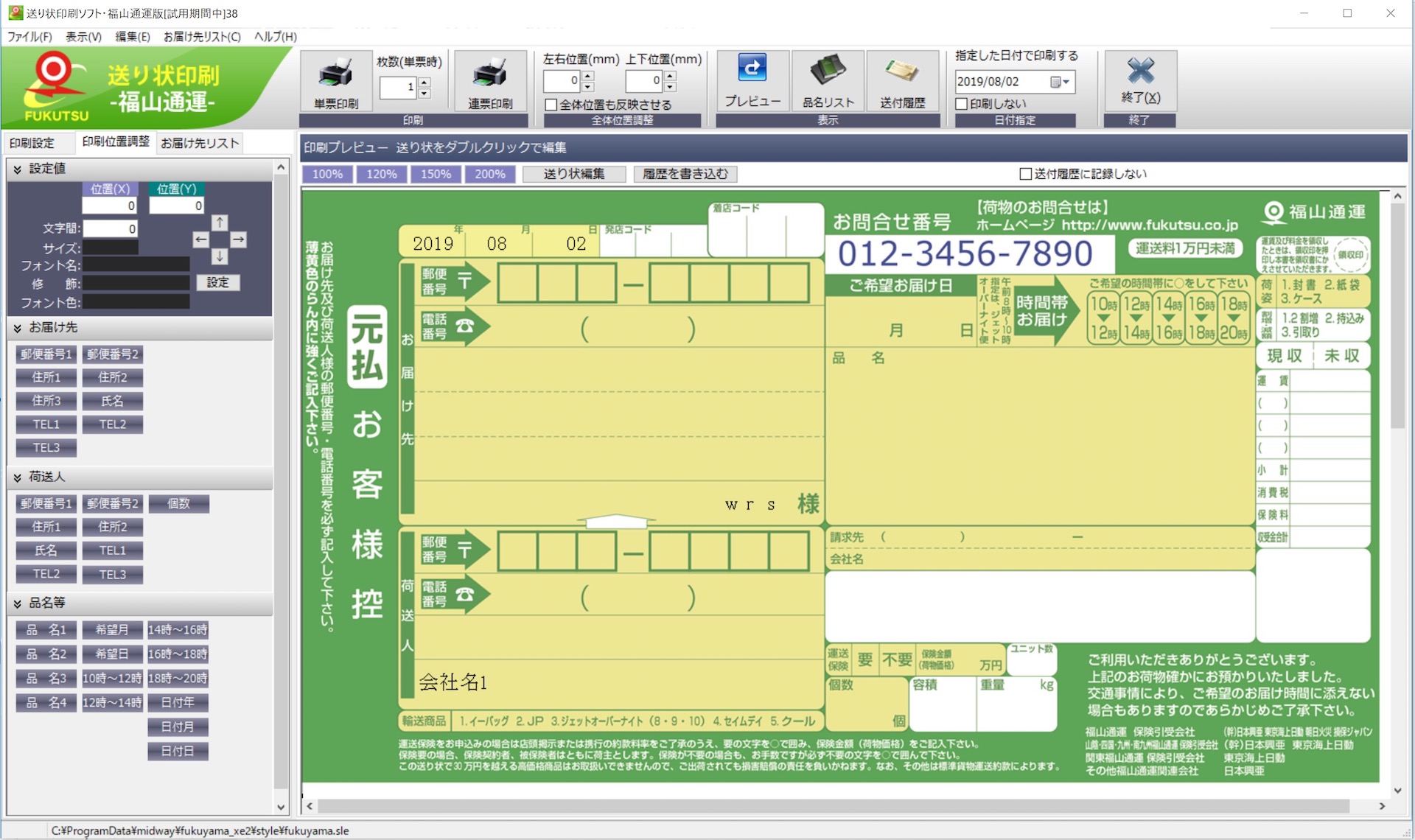
Task: Click the move-right arrow in 設定値
Action: 238,239
